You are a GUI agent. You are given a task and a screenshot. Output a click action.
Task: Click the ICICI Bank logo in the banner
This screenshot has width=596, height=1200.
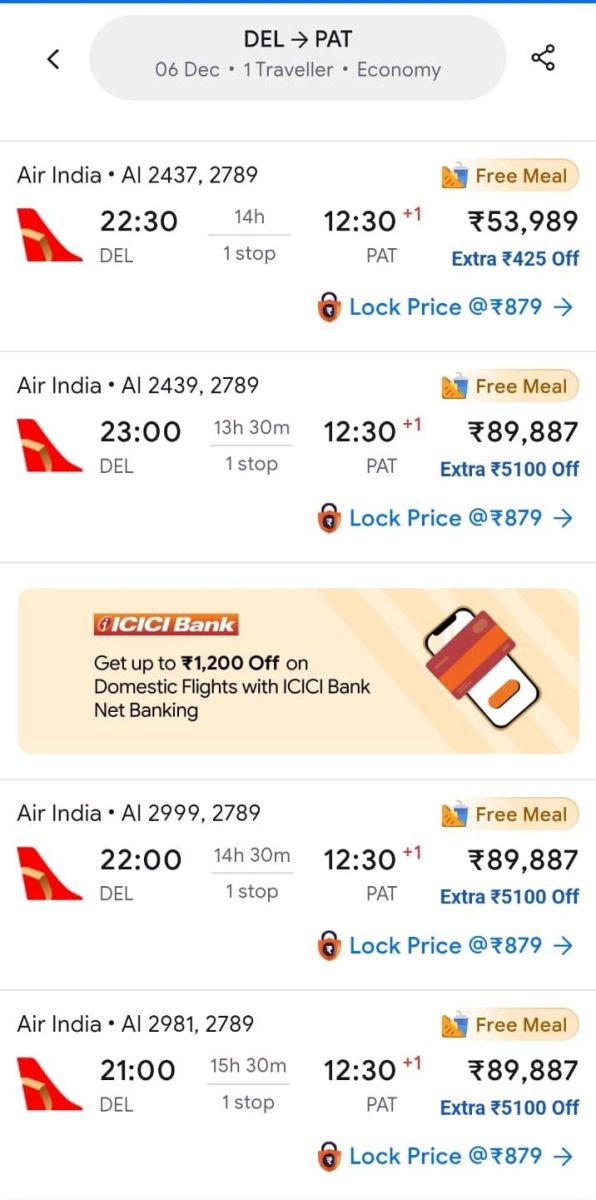coord(168,624)
